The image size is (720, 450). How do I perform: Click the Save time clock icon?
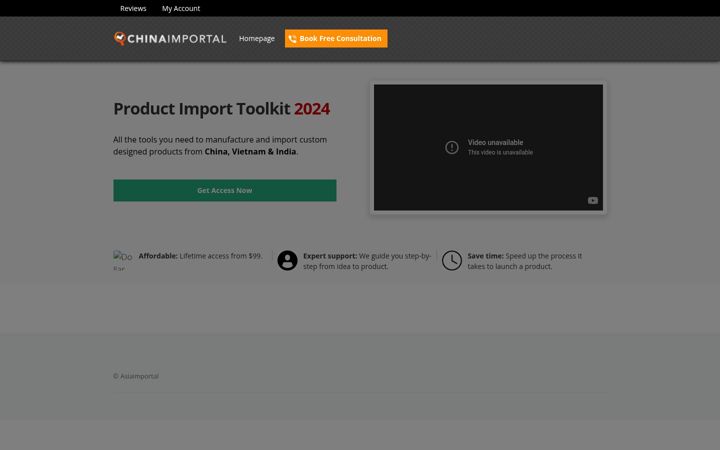pyautogui.click(x=452, y=260)
